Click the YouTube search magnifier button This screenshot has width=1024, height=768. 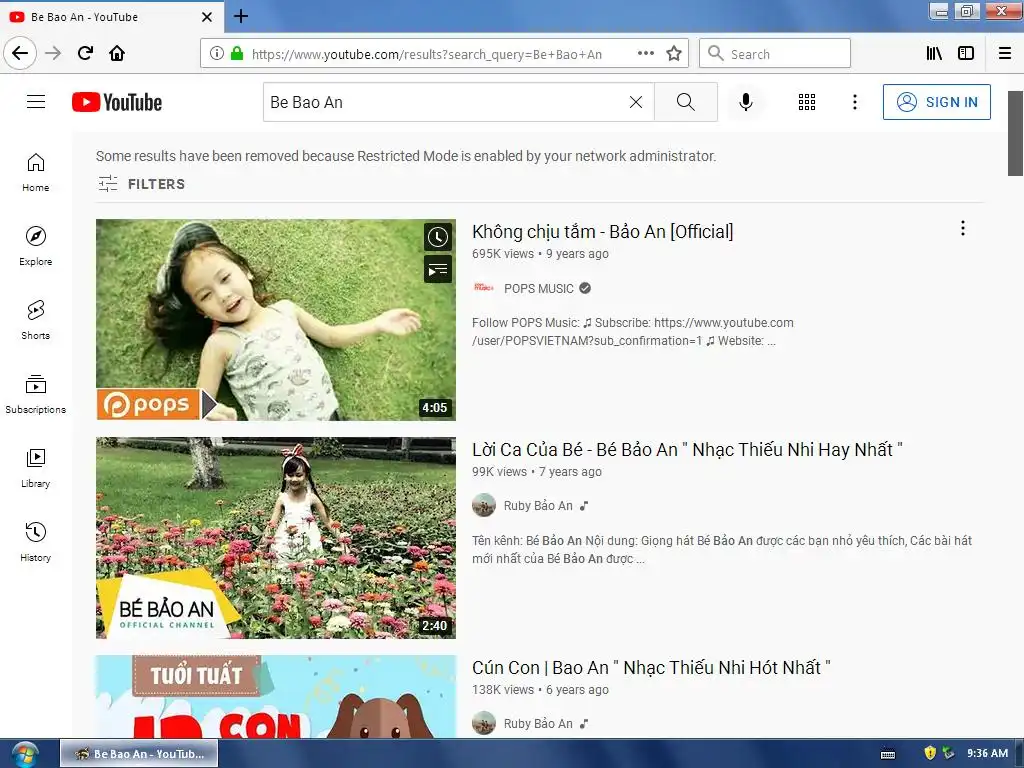pyautogui.click(x=686, y=102)
